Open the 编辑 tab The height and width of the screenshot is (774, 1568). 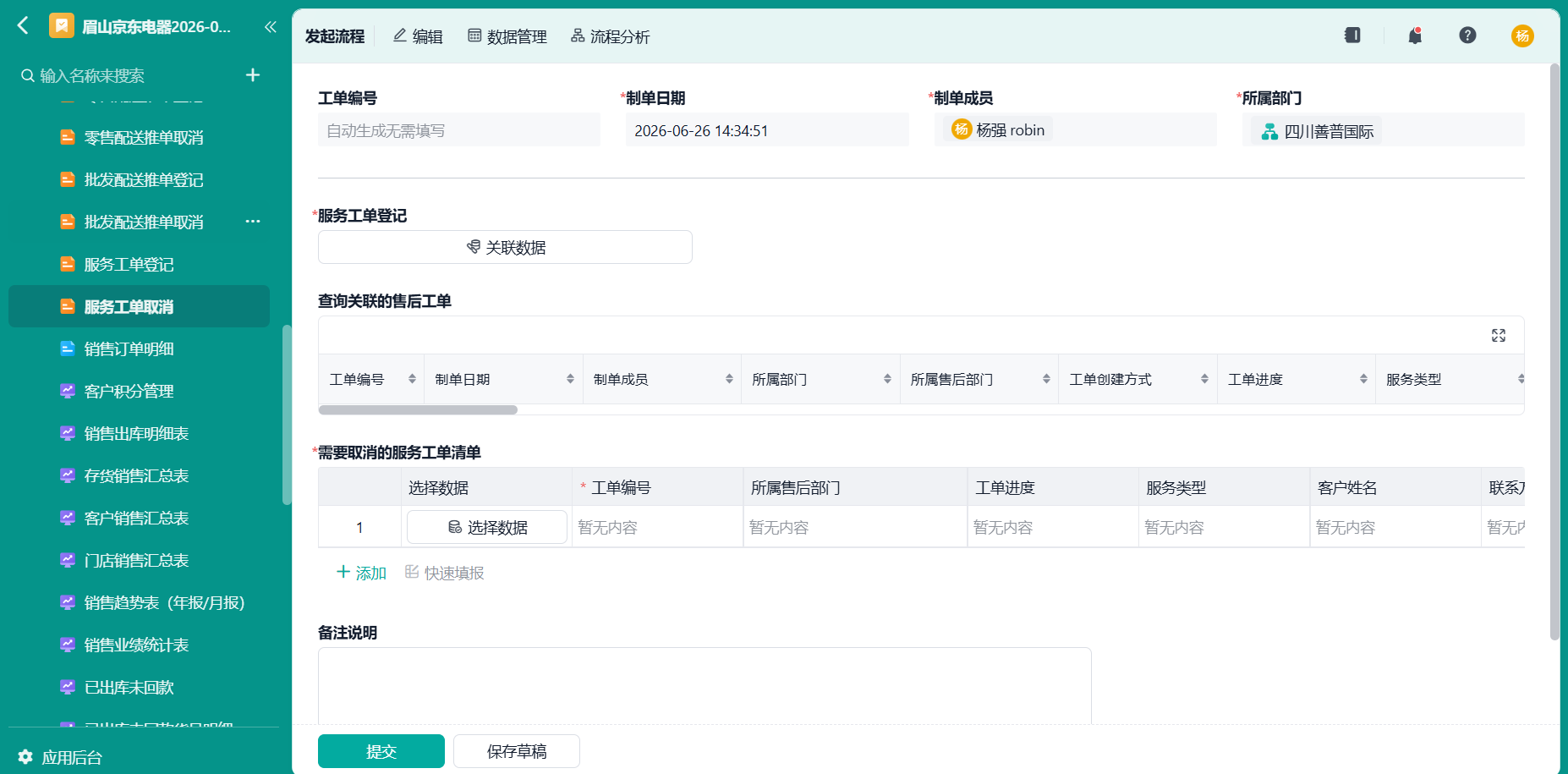(x=418, y=36)
